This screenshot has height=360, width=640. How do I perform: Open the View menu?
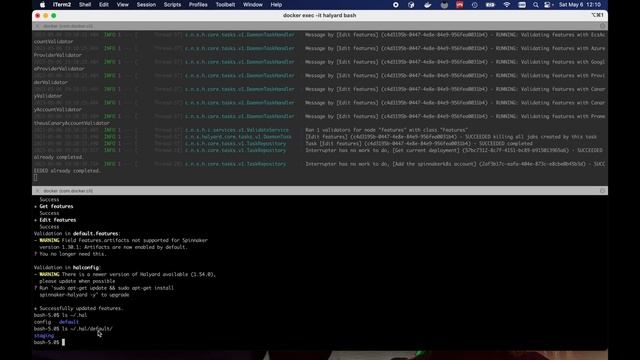[122, 5]
